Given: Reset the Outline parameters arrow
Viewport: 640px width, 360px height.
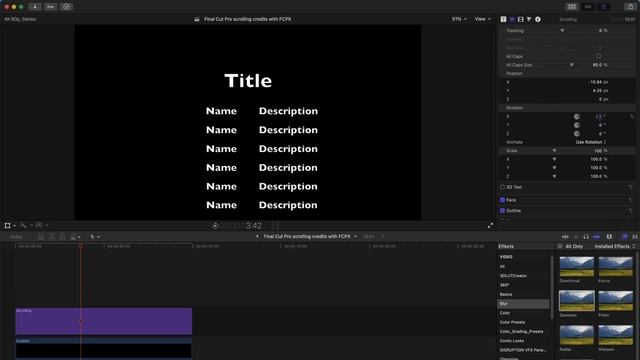Looking at the screenshot, I should (x=630, y=211).
